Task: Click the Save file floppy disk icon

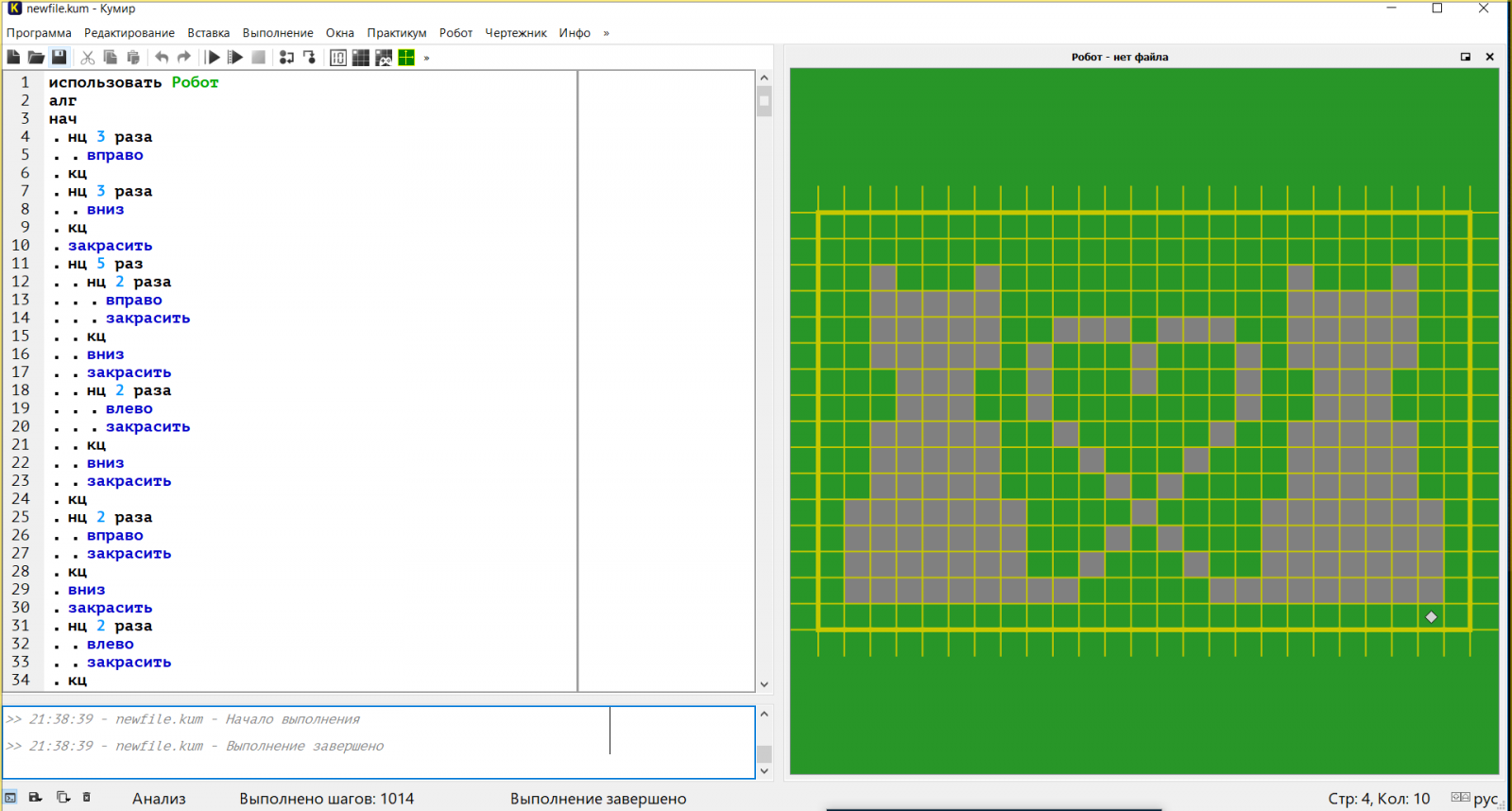Action: (59, 58)
